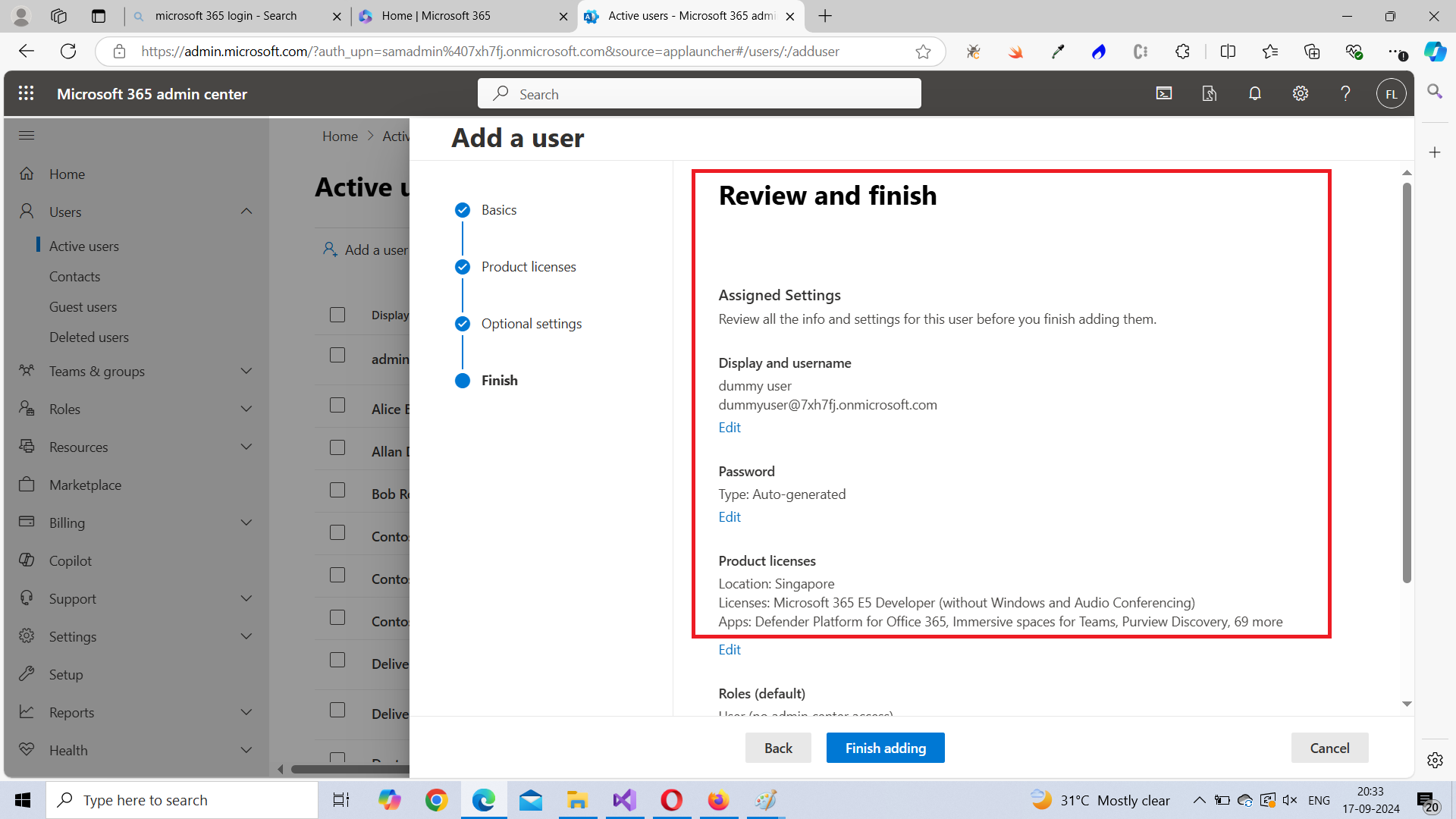The height and width of the screenshot is (819, 1456).
Task: Collapse navigation with hamburger menu icon
Action: [27, 135]
